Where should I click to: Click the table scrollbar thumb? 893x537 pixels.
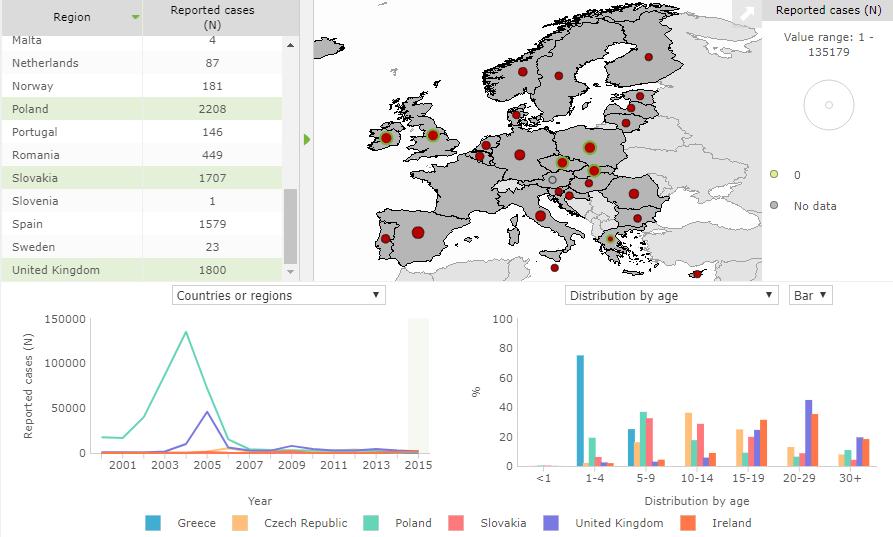290,226
